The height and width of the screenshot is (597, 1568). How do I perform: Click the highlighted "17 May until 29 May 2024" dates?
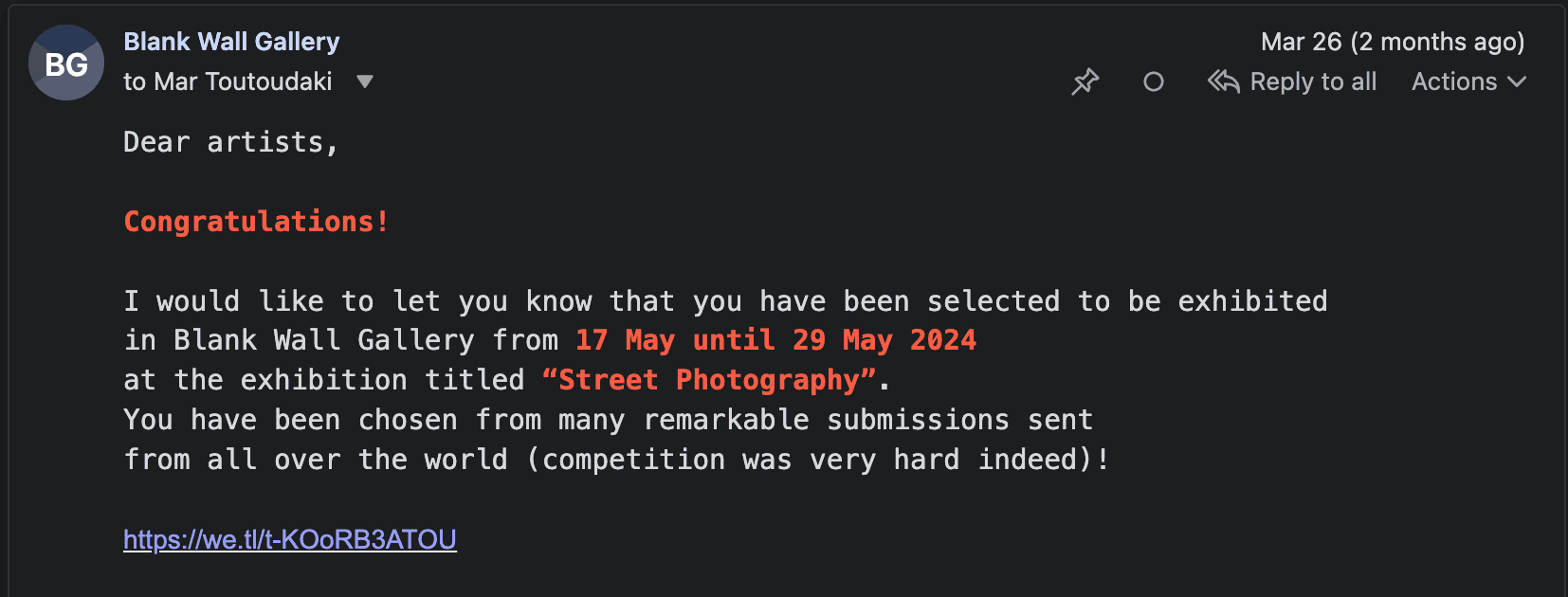click(775, 340)
